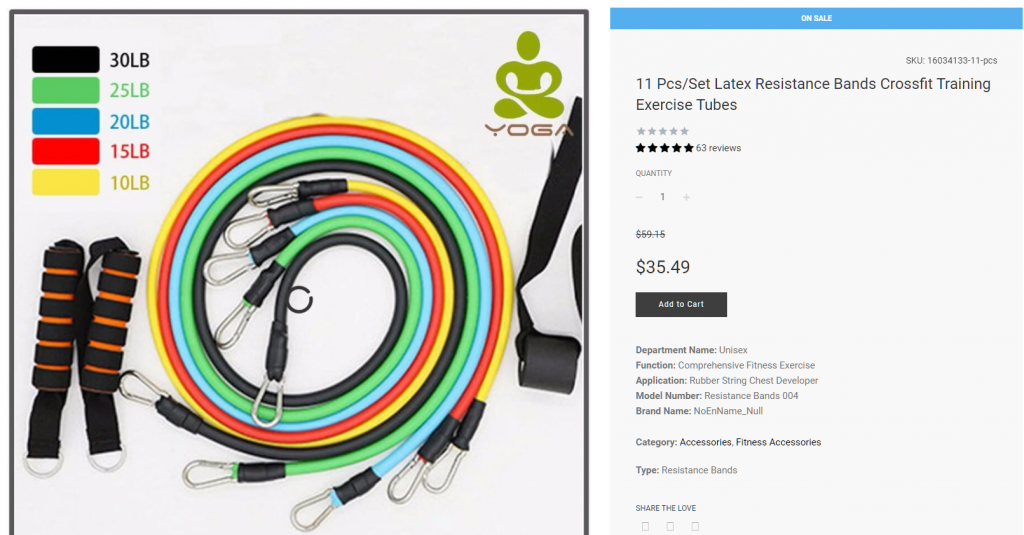This screenshot has width=1024, height=535.
Task: Click the Resistance Bands type link
Action: [x=699, y=470]
